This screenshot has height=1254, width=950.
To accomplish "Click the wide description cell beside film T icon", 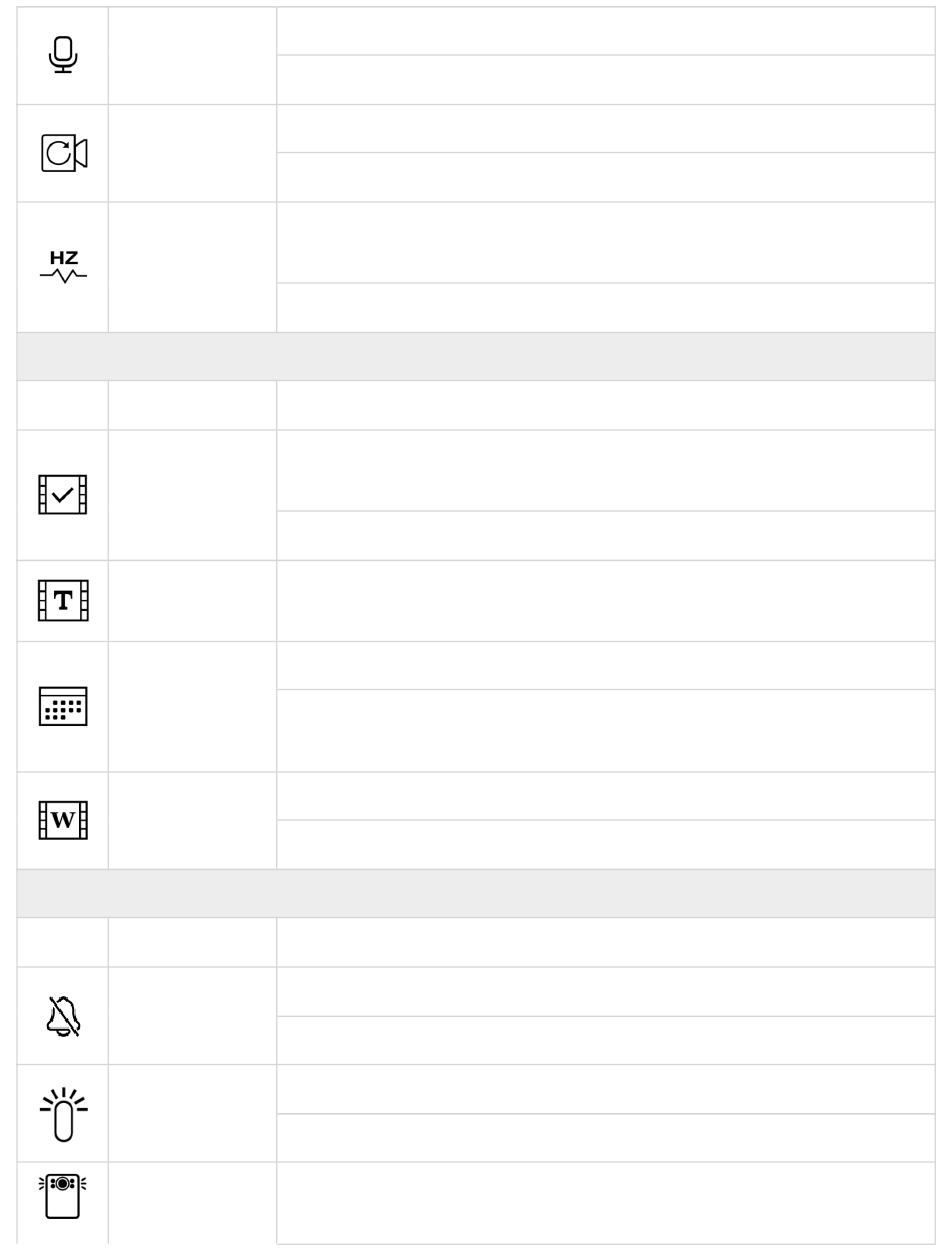I will click(x=606, y=601).
